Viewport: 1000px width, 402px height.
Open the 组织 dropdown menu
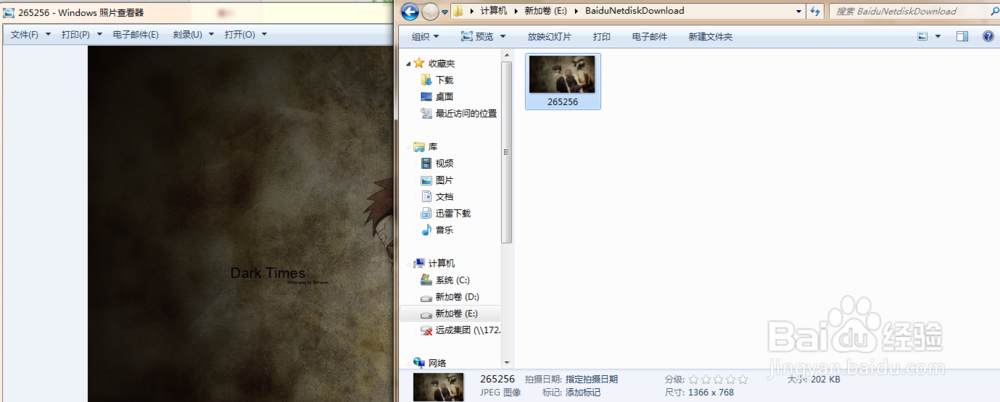click(x=425, y=37)
